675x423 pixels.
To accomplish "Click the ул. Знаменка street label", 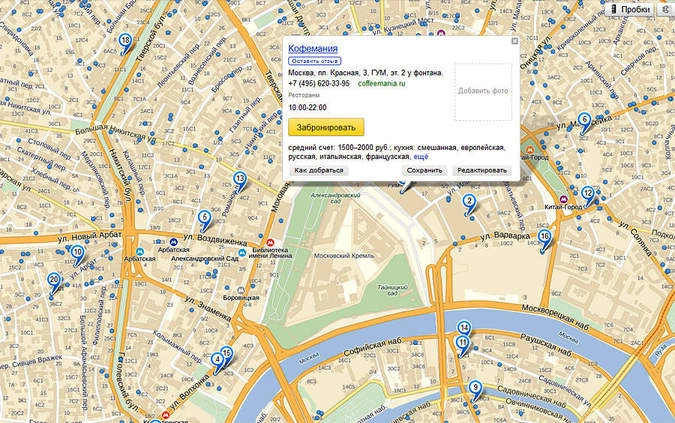I will [208, 308].
